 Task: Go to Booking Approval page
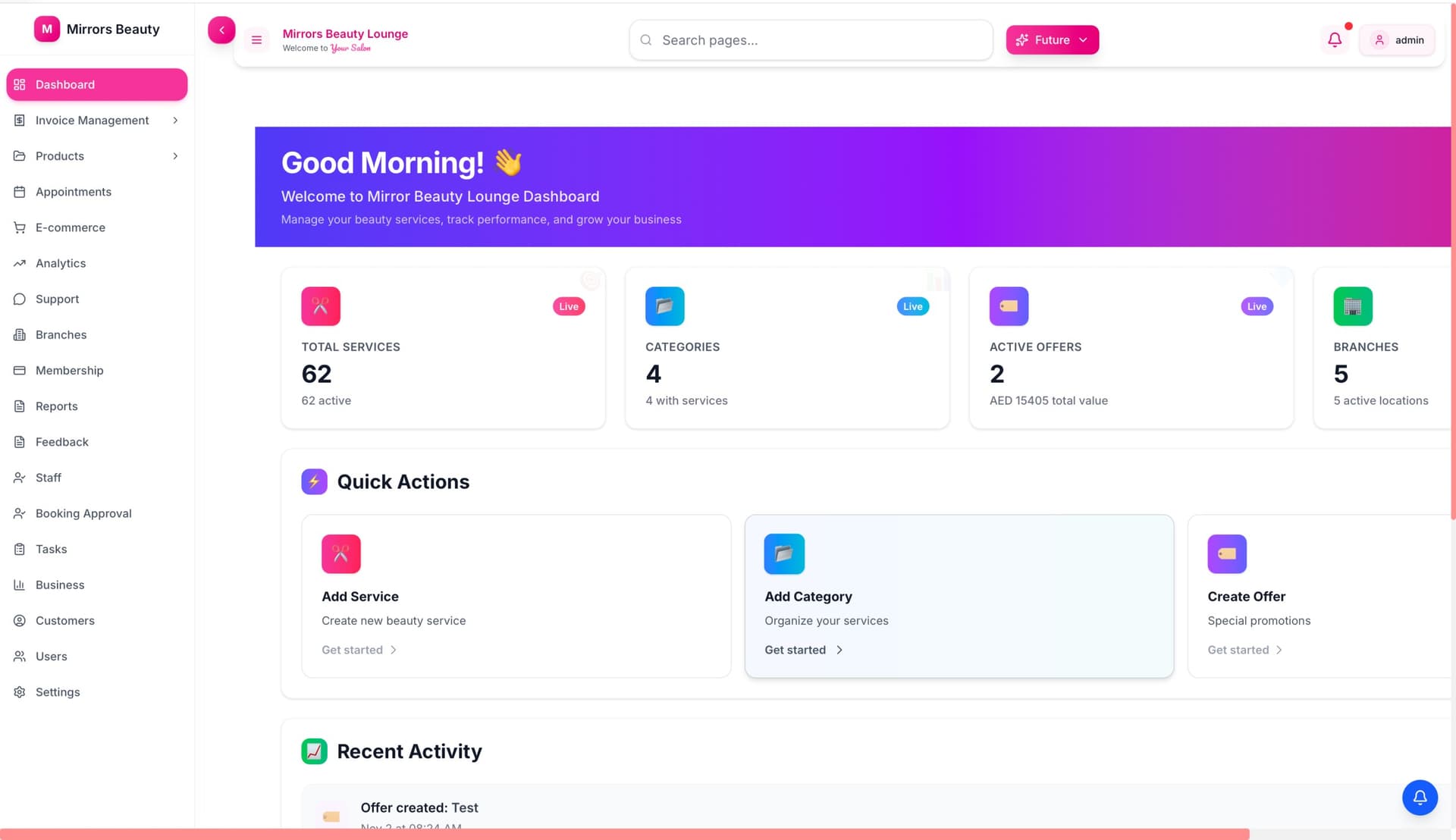[x=83, y=513]
